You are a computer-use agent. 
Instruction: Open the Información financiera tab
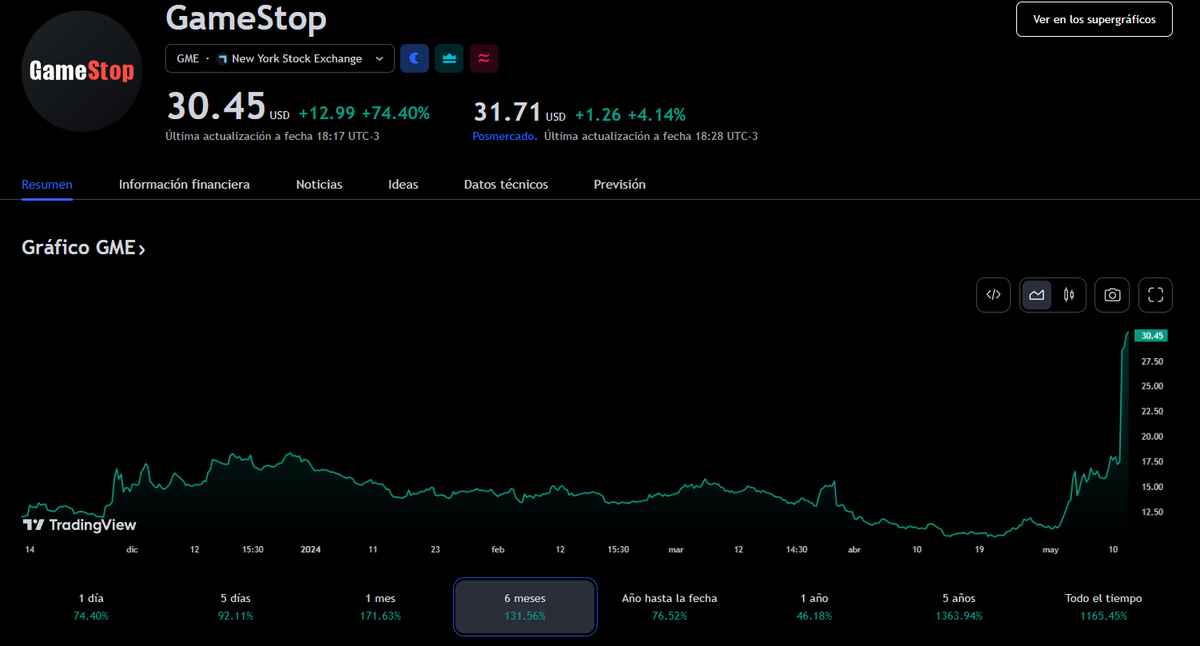[184, 185]
